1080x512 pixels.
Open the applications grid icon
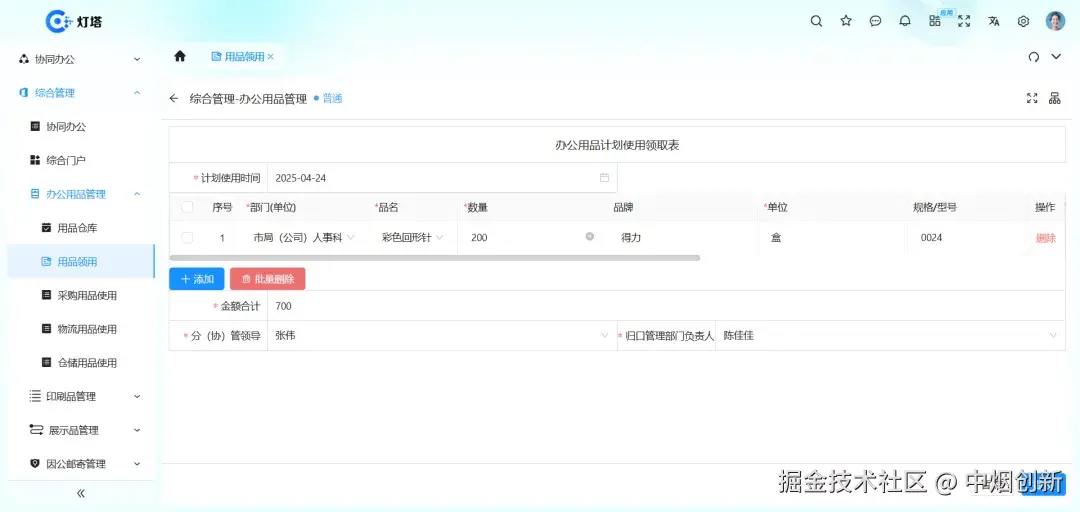click(935, 21)
